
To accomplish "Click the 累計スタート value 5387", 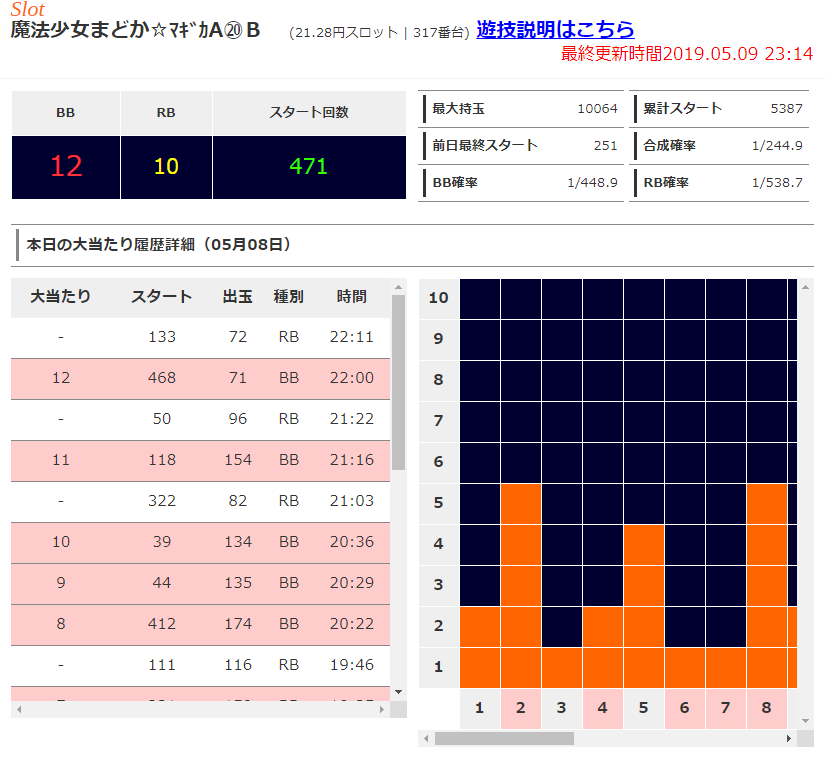I will (787, 108).
